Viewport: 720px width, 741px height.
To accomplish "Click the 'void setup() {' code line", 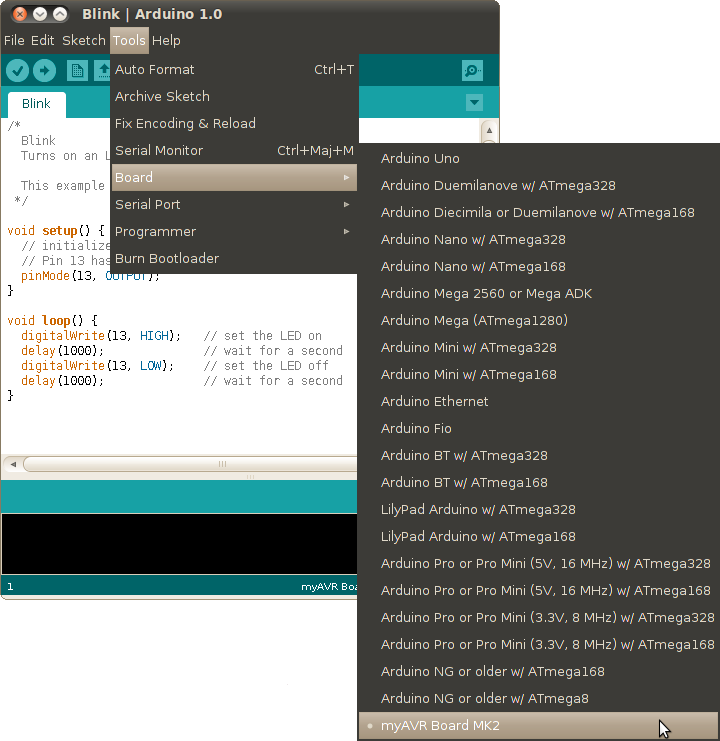I will [x=56, y=231].
